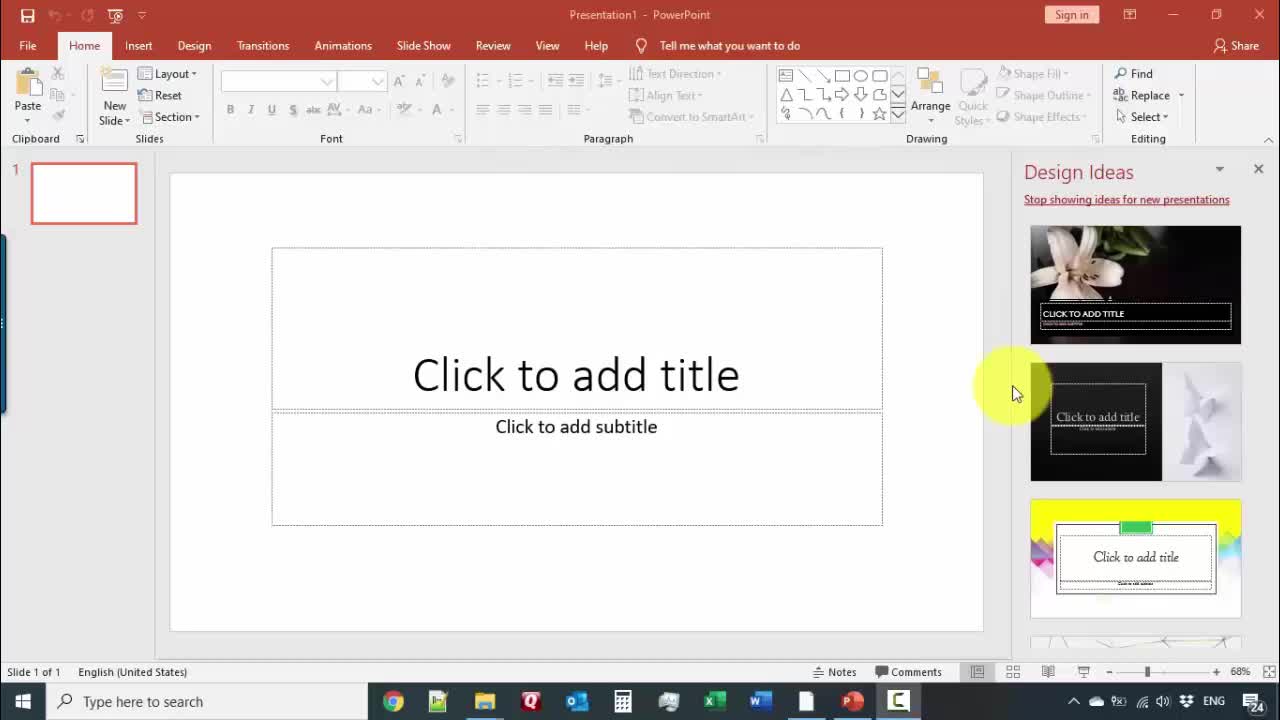Click Stop showing ideas for new presentations
Image resolution: width=1280 pixels, height=720 pixels.
pyautogui.click(x=1126, y=200)
